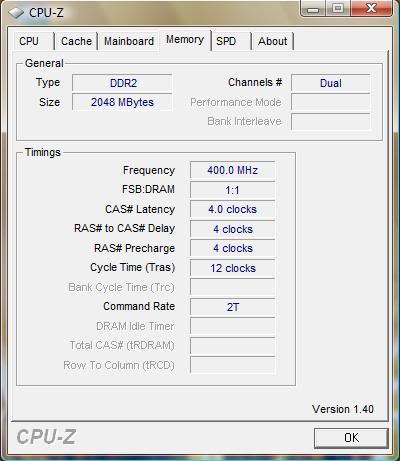Click the greyed Performance Mode label
Screen dimensions: 400x461
coord(236,102)
